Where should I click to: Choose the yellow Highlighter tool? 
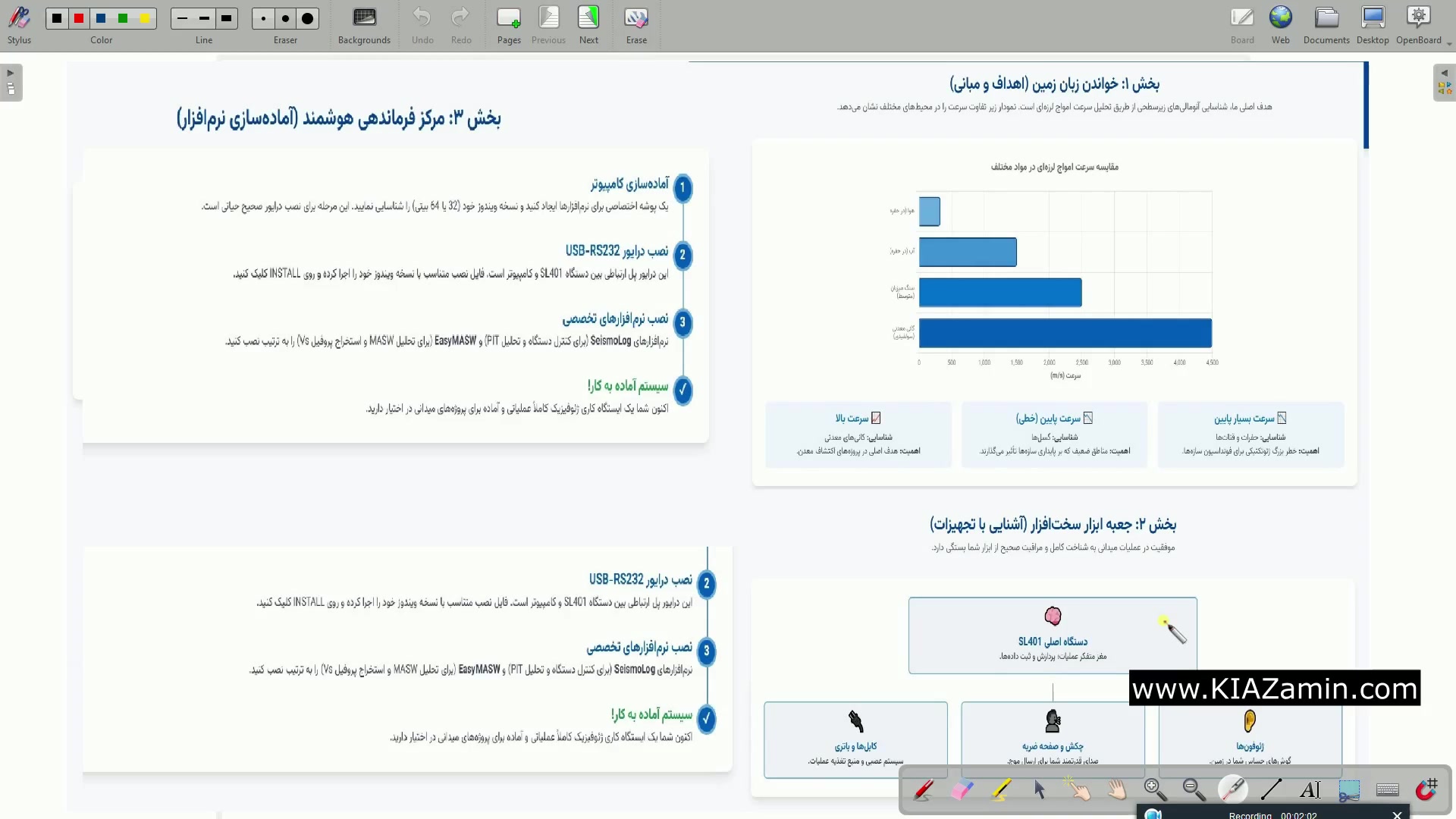pyautogui.click(x=1001, y=790)
